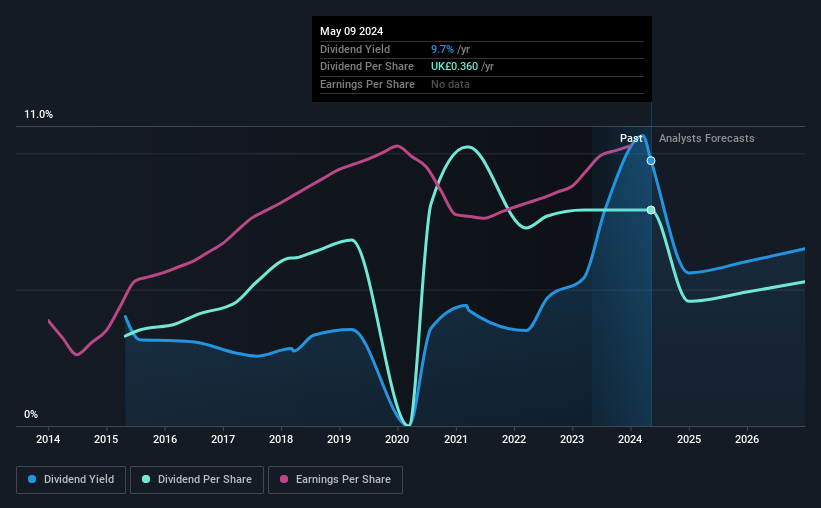
Task: Select the teal Dividend Per Share data point marker
Action: (651, 210)
